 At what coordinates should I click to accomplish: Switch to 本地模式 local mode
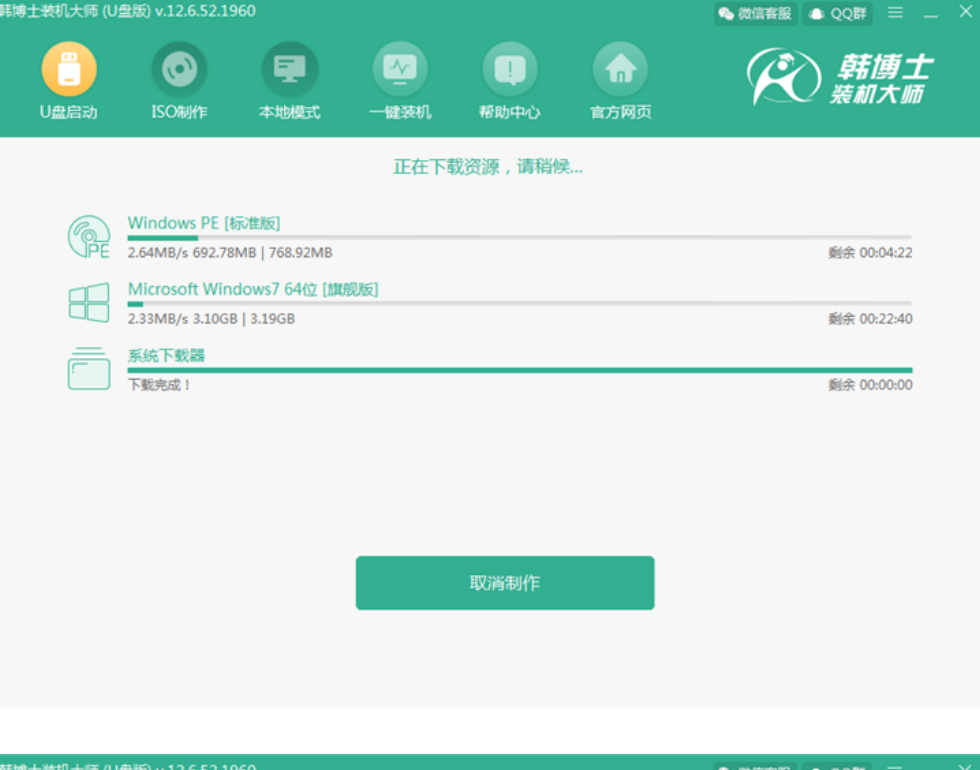(x=289, y=70)
